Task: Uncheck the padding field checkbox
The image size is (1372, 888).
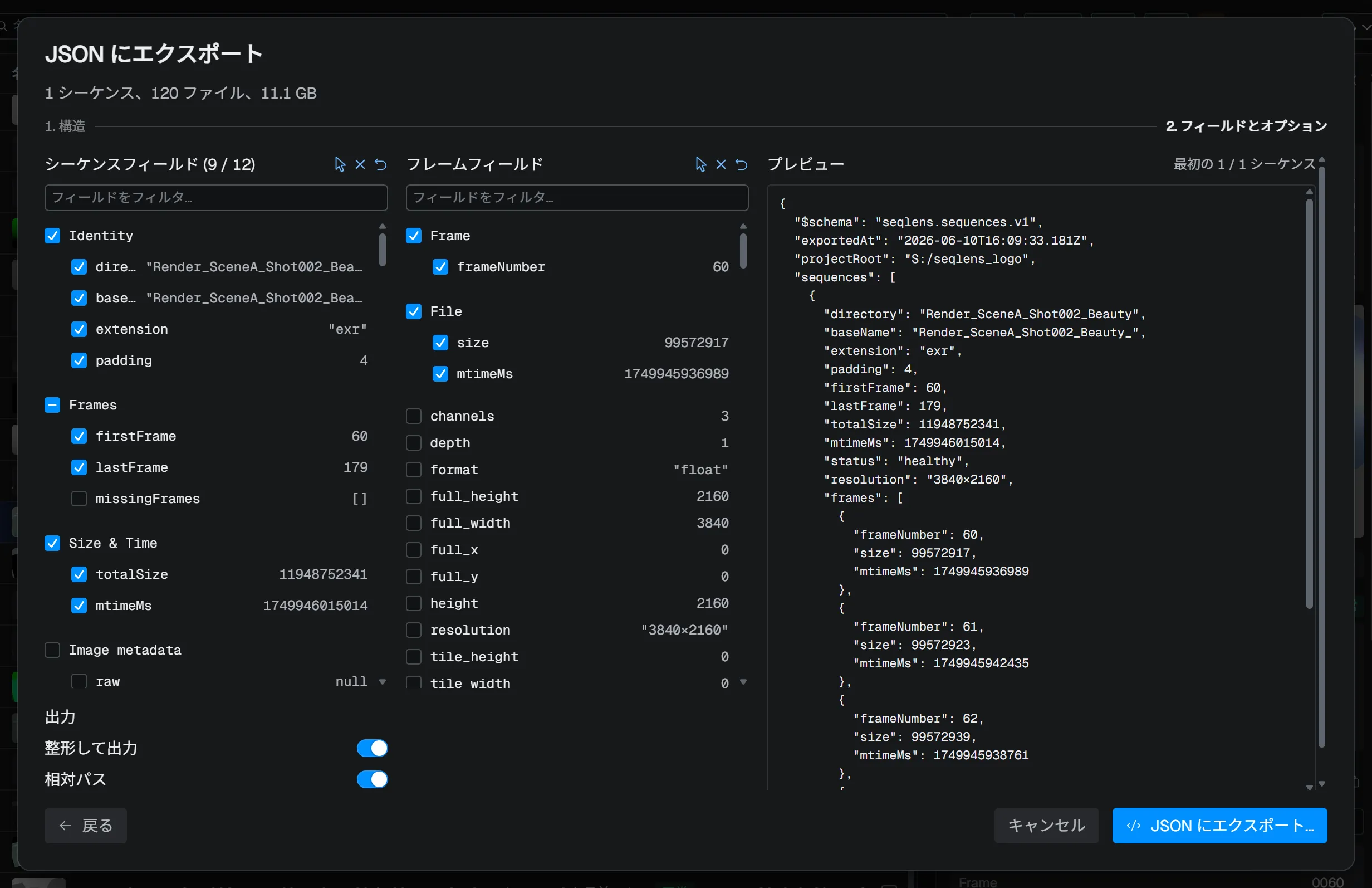Action: (79, 360)
